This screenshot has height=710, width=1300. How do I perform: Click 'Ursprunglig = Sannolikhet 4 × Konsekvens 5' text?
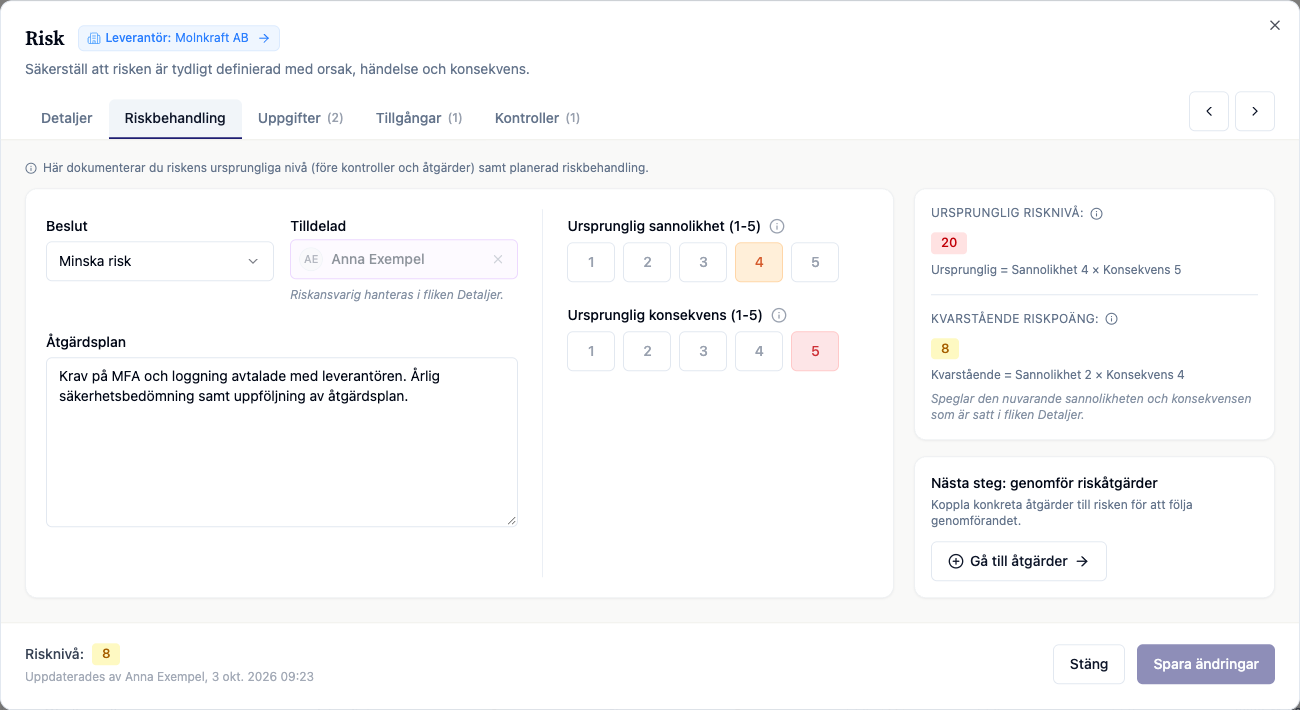(x=1056, y=270)
